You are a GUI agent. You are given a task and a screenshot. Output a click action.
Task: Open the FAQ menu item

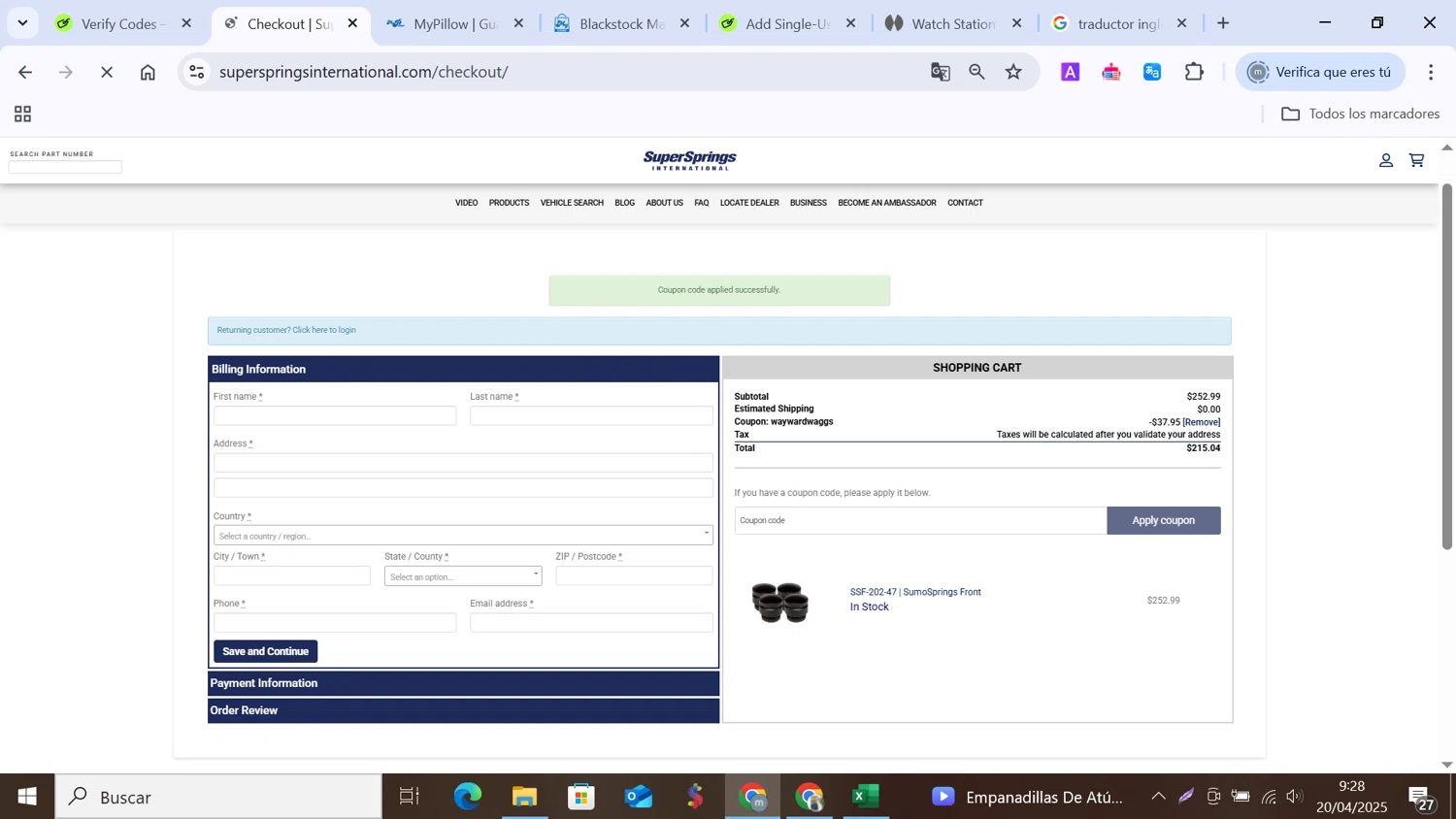(x=701, y=203)
